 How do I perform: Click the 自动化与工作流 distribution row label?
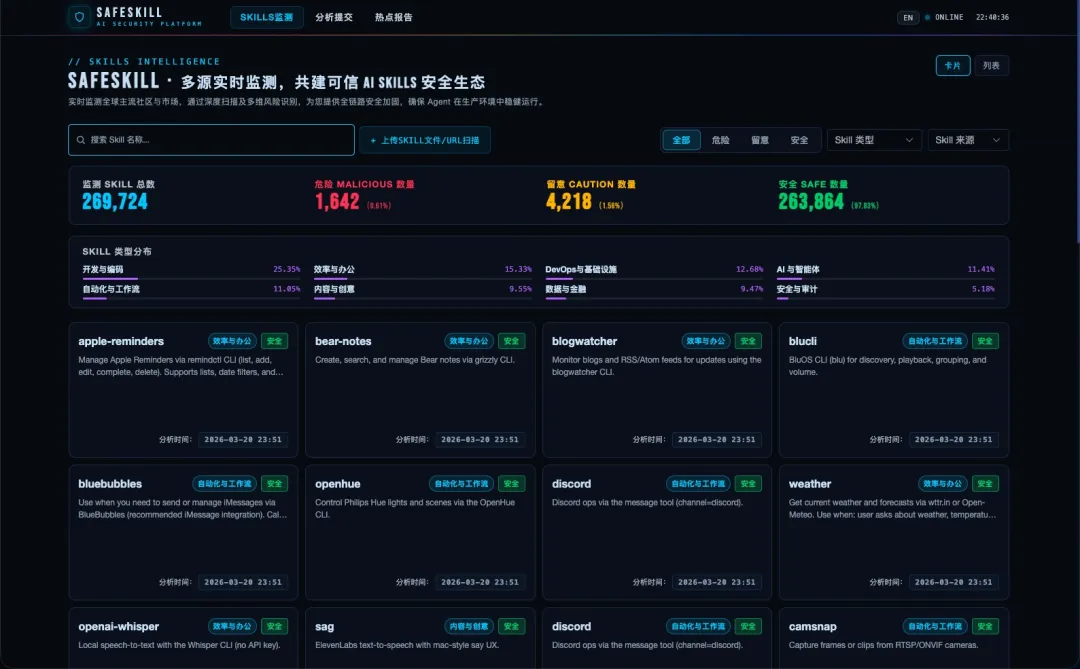pos(111,289)
